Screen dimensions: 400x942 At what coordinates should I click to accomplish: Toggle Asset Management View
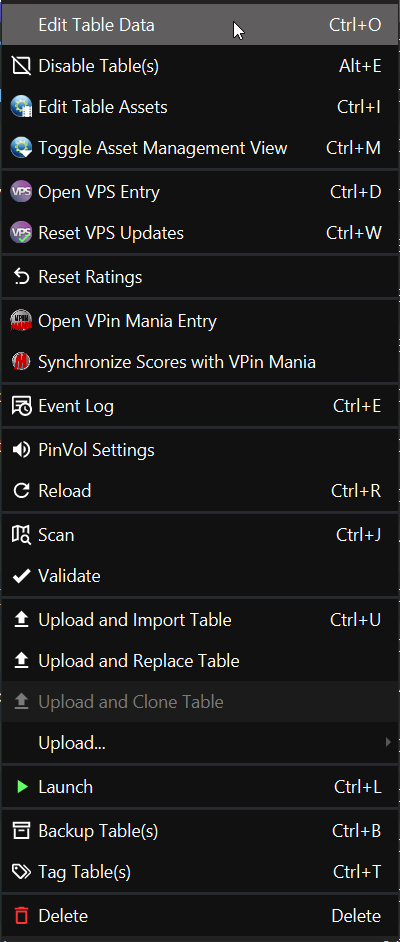point(200,148)
